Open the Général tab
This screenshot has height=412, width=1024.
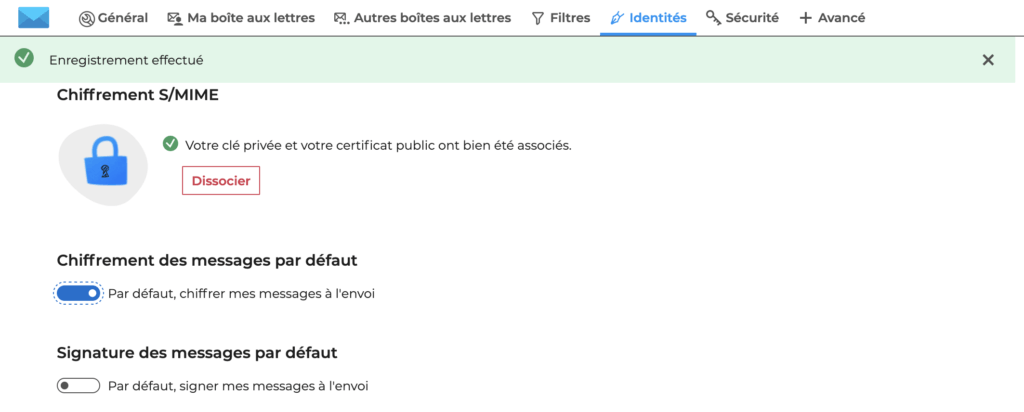(x=124, y=18)
